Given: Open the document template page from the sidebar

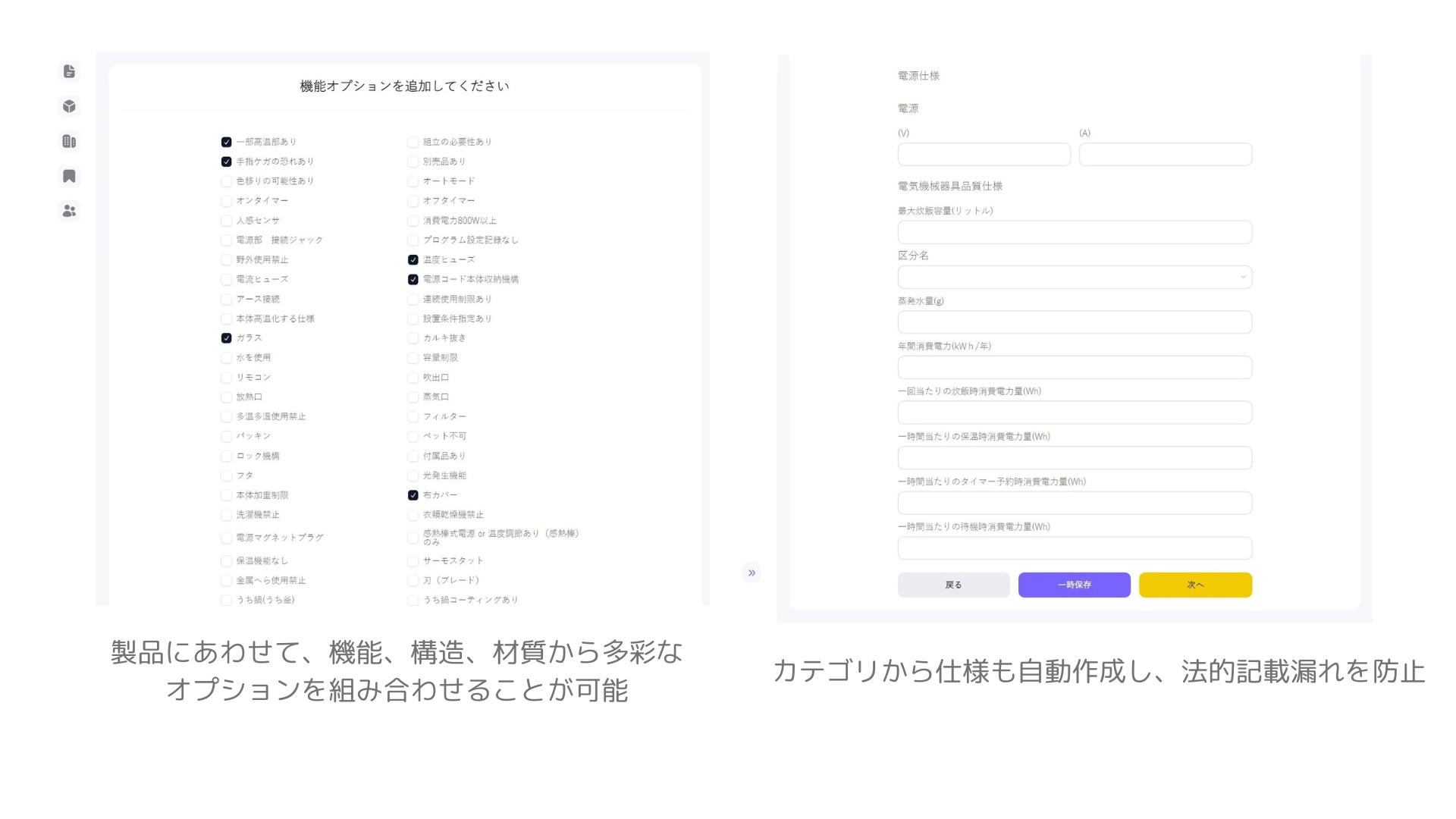Looking at the screenshot, I should click(69, 71).
